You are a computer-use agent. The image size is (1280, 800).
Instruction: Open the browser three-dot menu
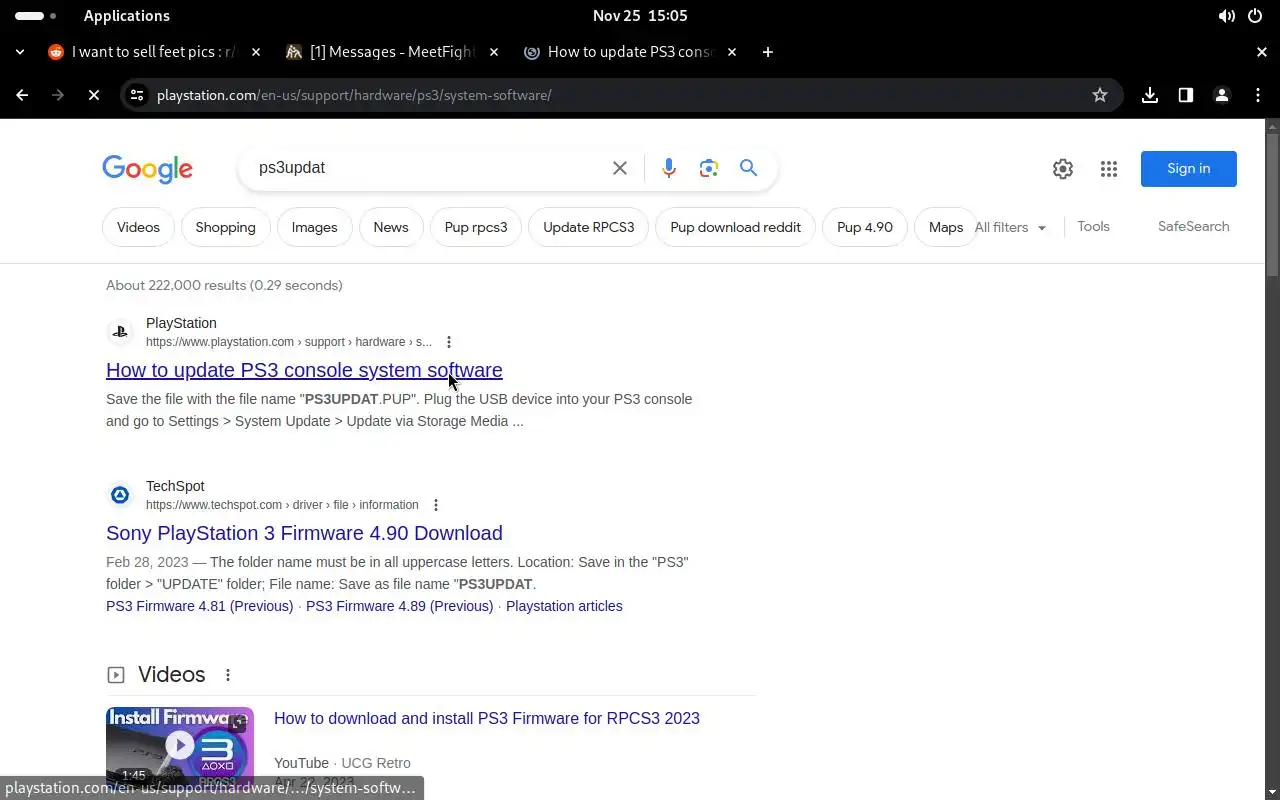(1258, 95)
